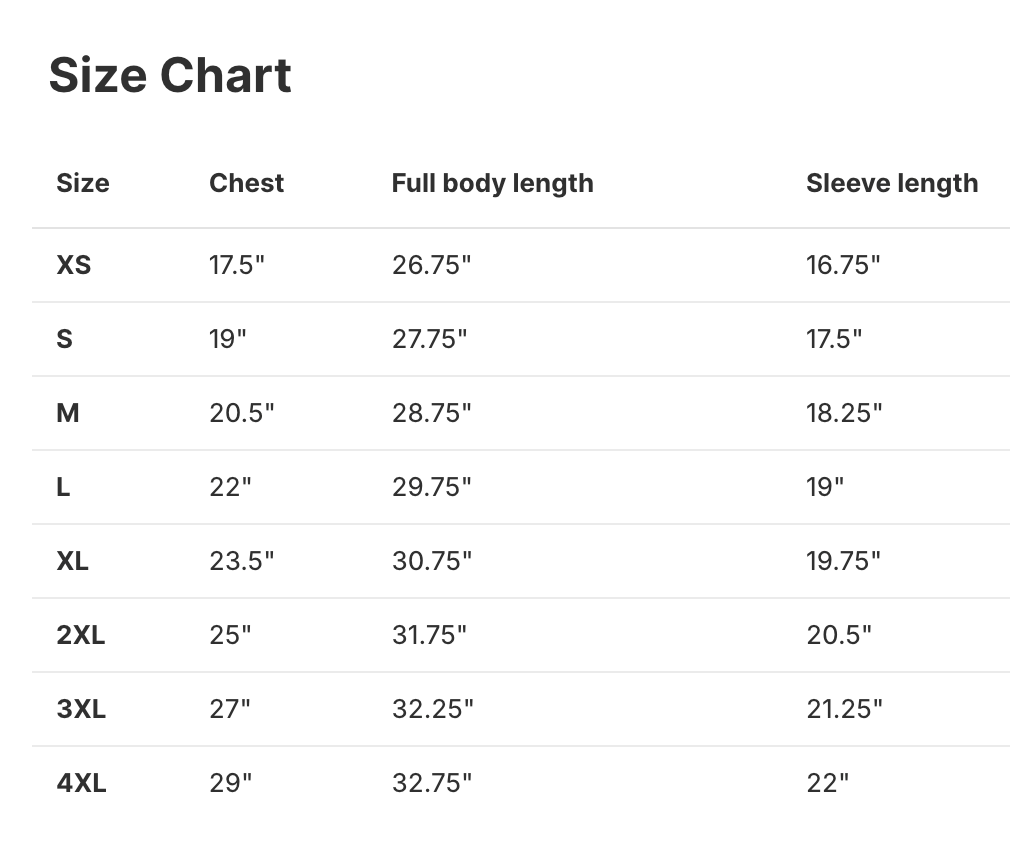Select the S size row label
This screenshot has width=1010, height=850.
(65, 339)
